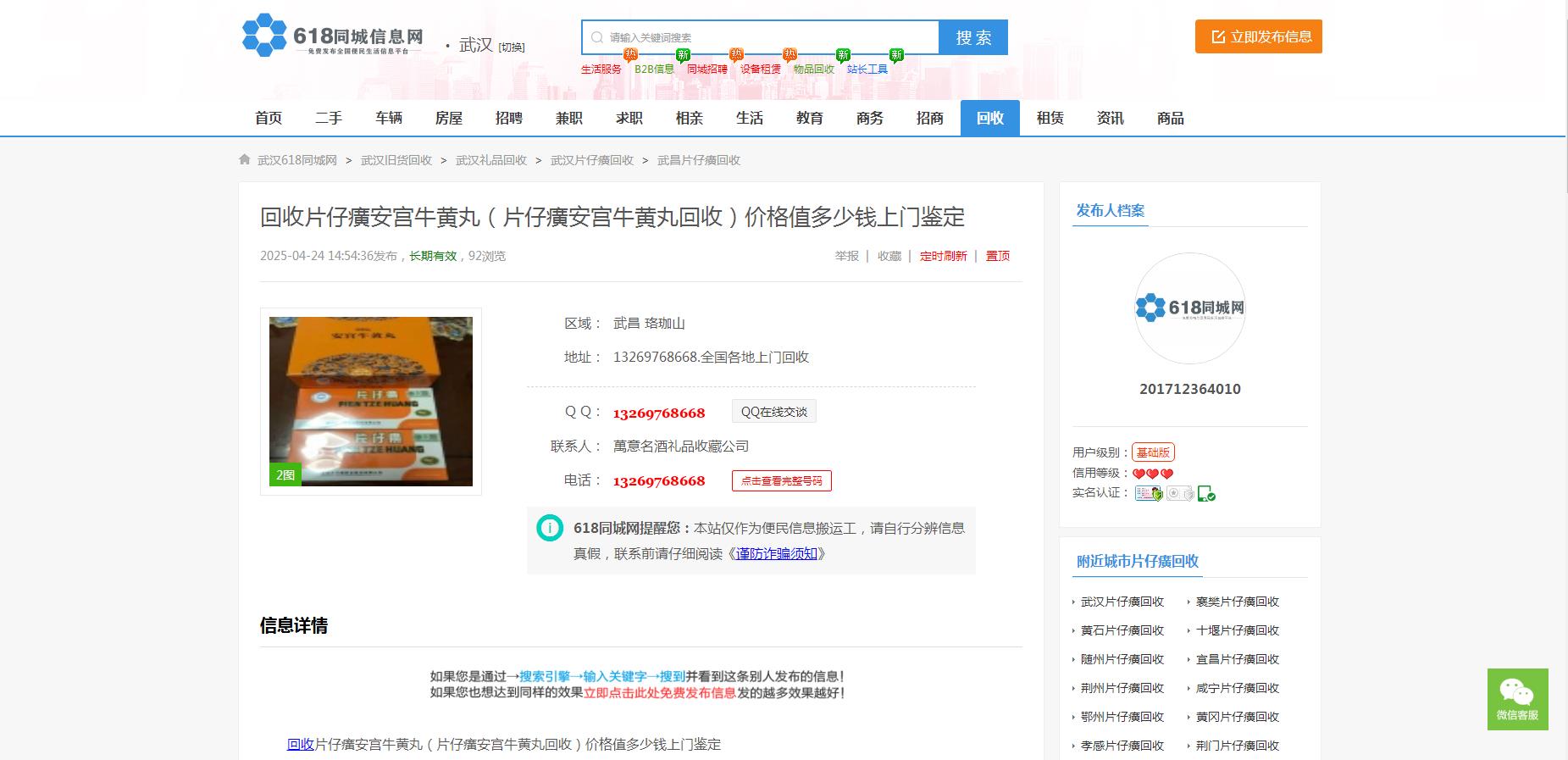1568x760 pixels.
Task: Open the 房屋 nav tab
Action: (449, 118)
